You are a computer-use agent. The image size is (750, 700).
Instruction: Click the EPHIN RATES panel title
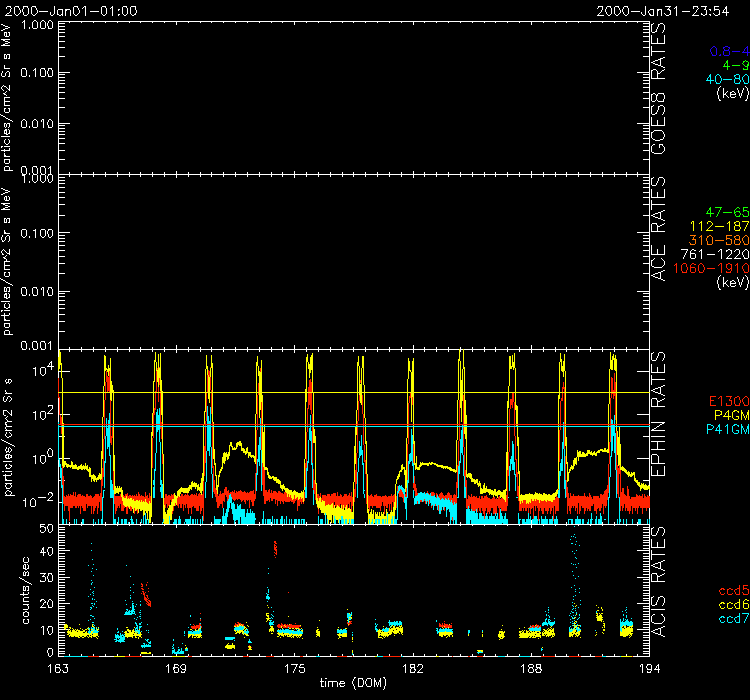pos(661,423)
